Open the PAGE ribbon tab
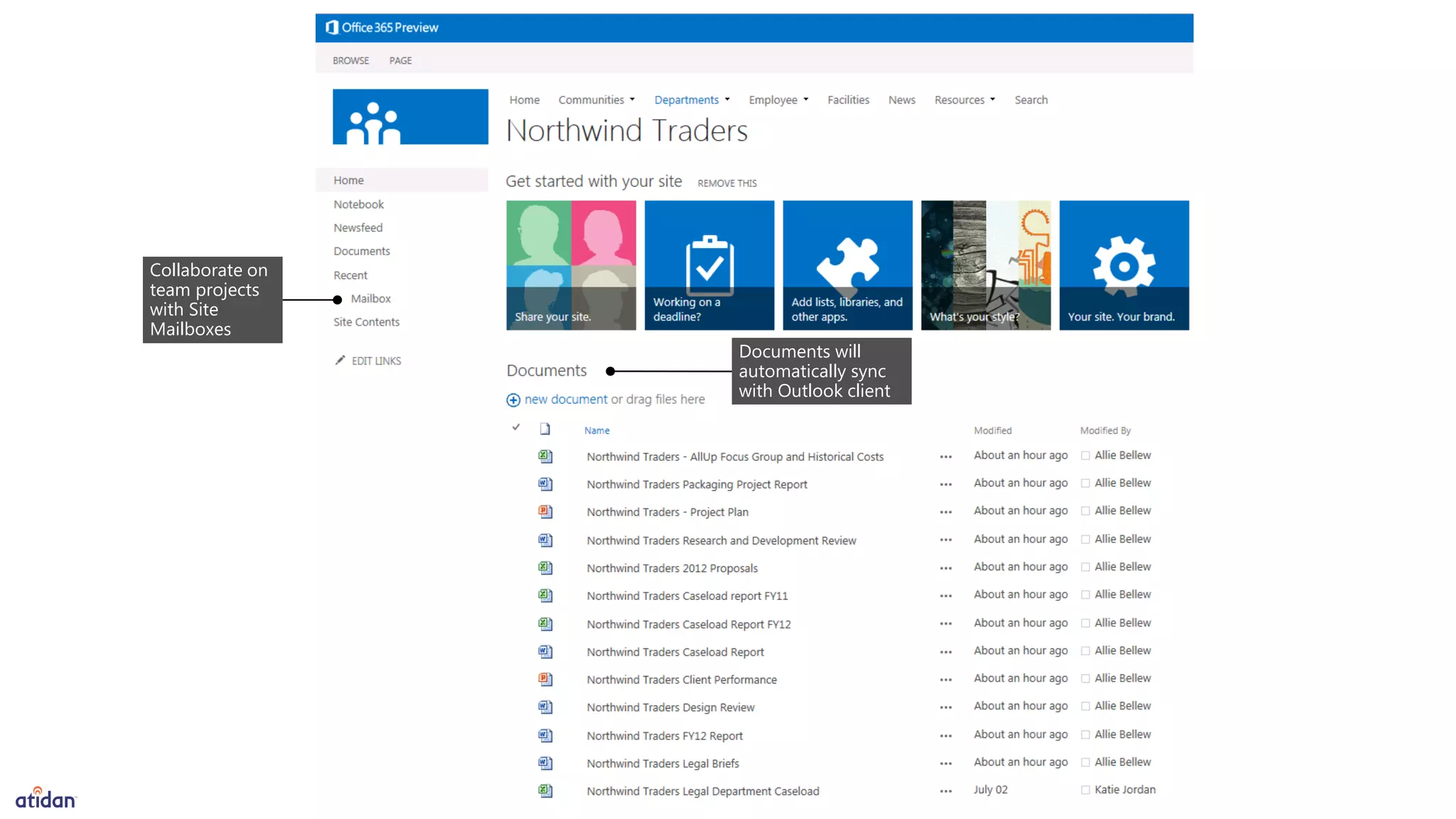Viewport: 1456px width, 819px height. point(400,60)
